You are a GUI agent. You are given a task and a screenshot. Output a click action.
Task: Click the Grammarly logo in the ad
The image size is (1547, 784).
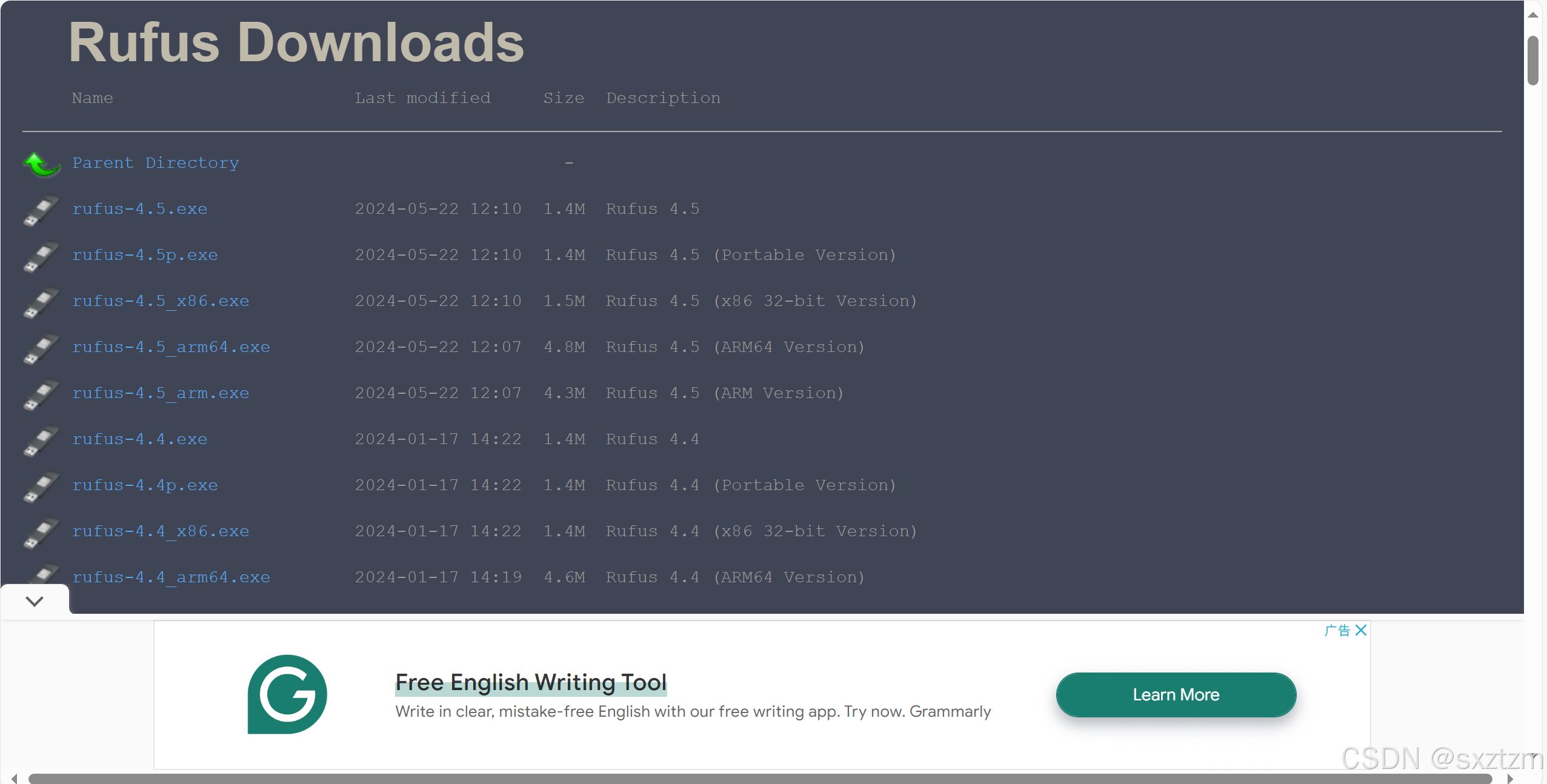tap(287, 694)
